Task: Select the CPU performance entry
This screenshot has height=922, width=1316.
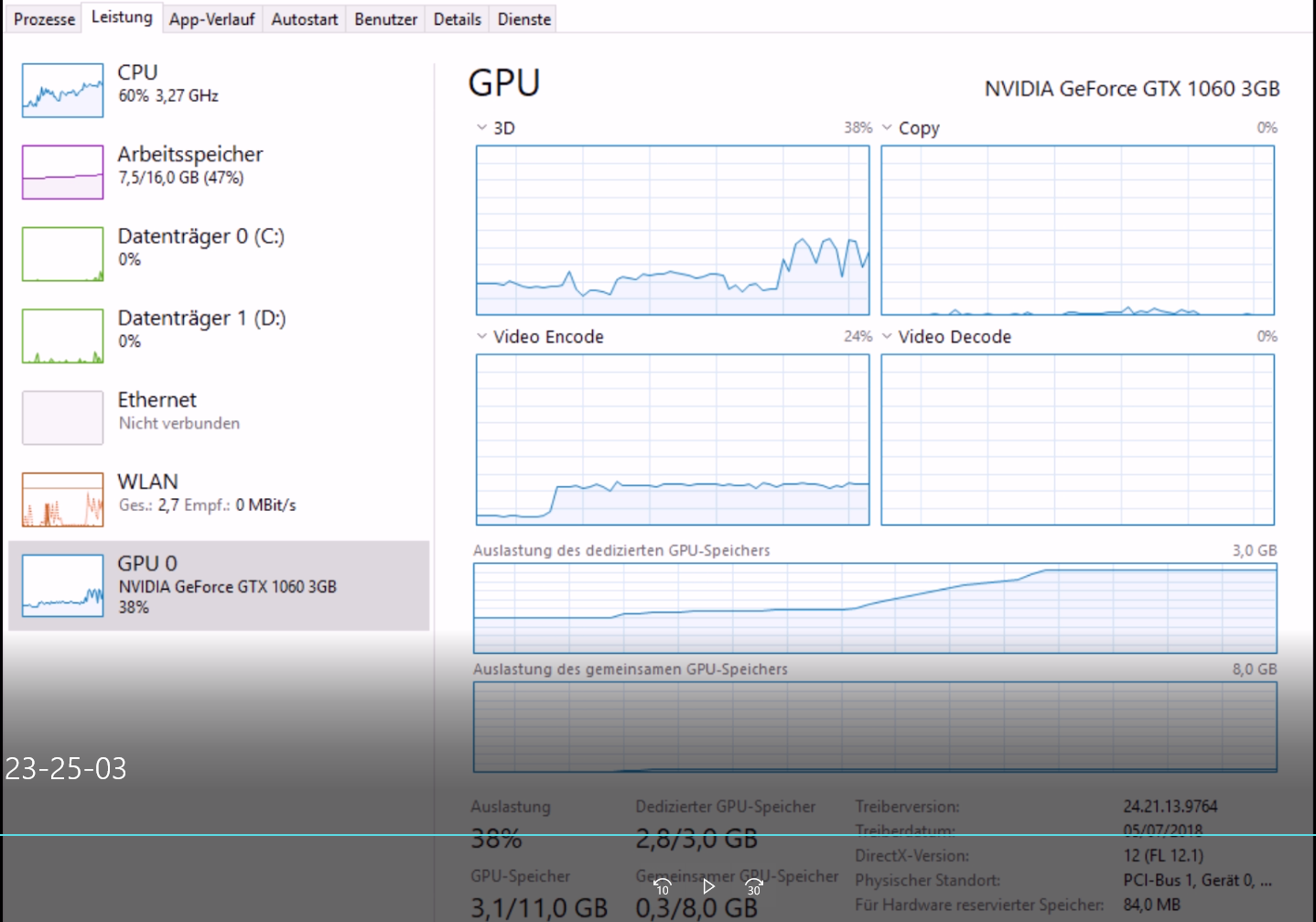Action: click(219, 90)
